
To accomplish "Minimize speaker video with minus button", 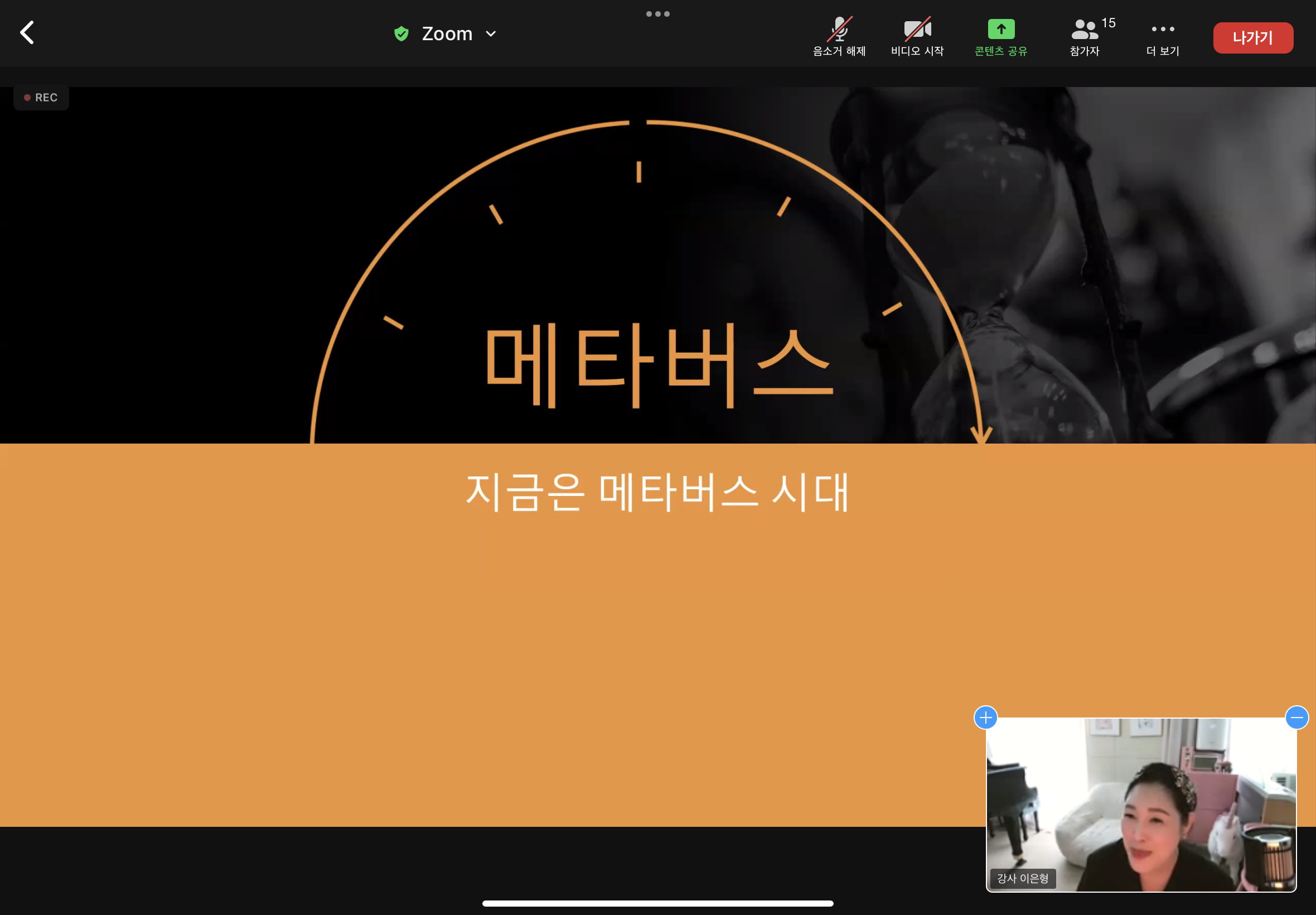I will 1296,717.
